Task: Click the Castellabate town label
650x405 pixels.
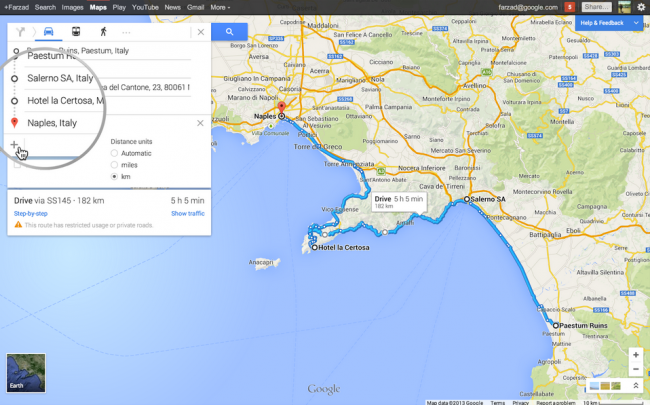Action: pyautogui.click(x=536, y=394)
